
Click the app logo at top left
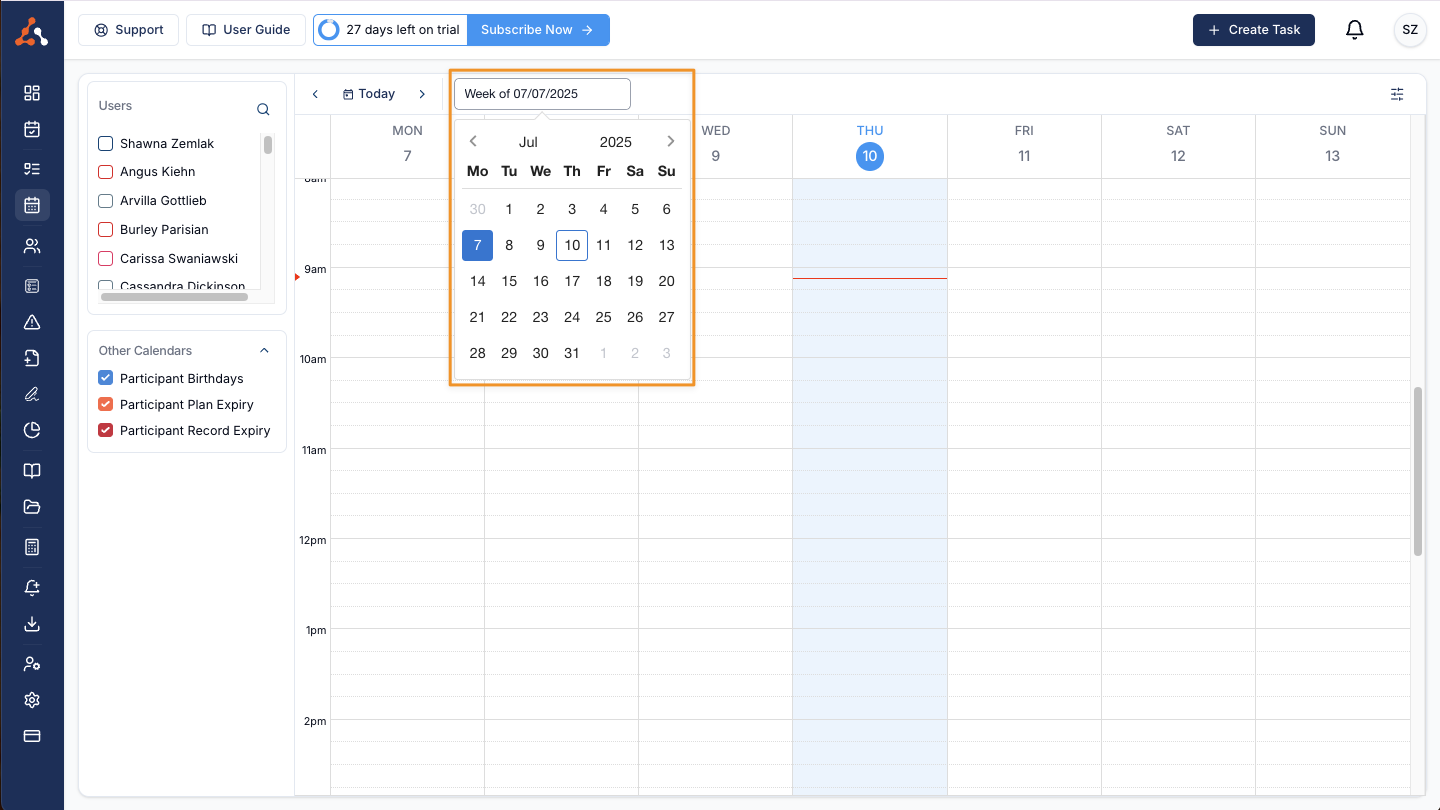point(32,30)
